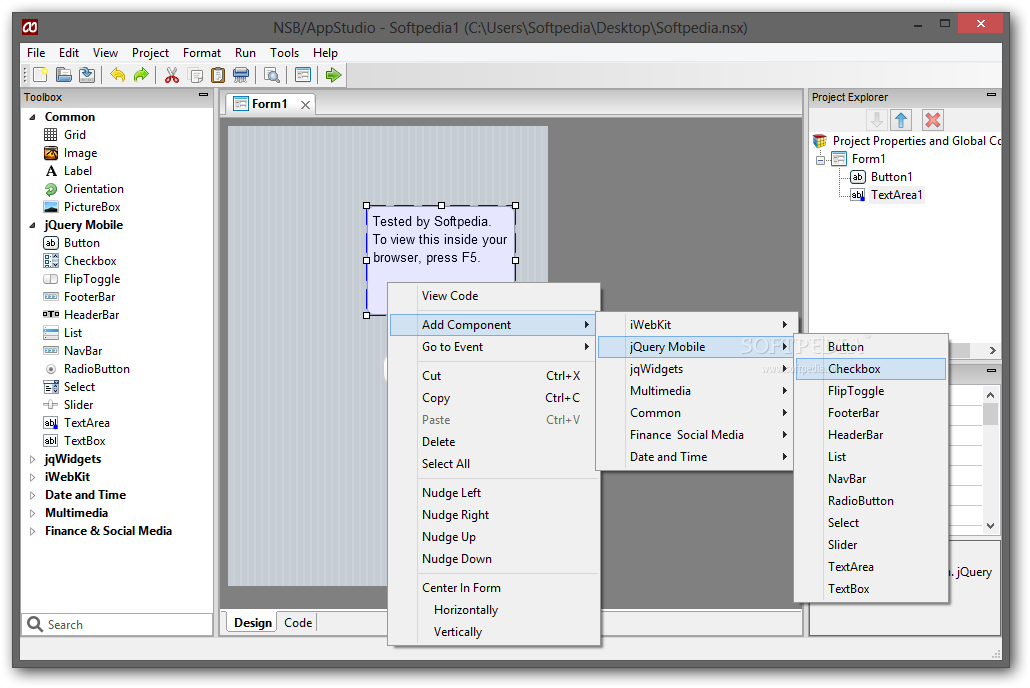Click the red X delete icon in Project Explorer

coord(933,120)
